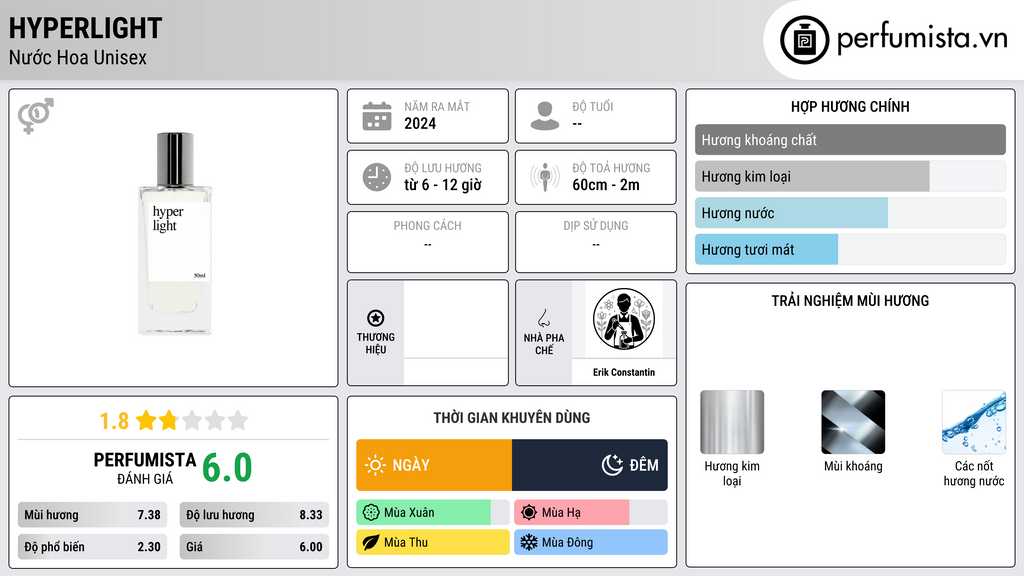Click the Mùa Hạ season bar
The width and height of the screenshot is (1024, 576).
[x=590, y=513]
